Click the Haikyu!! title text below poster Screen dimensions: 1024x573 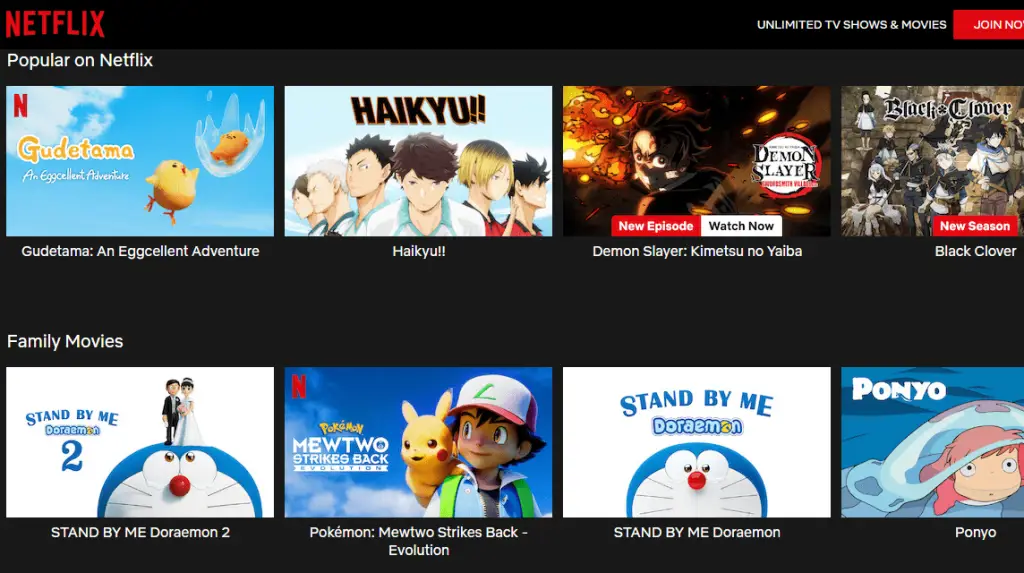[419, 251]
